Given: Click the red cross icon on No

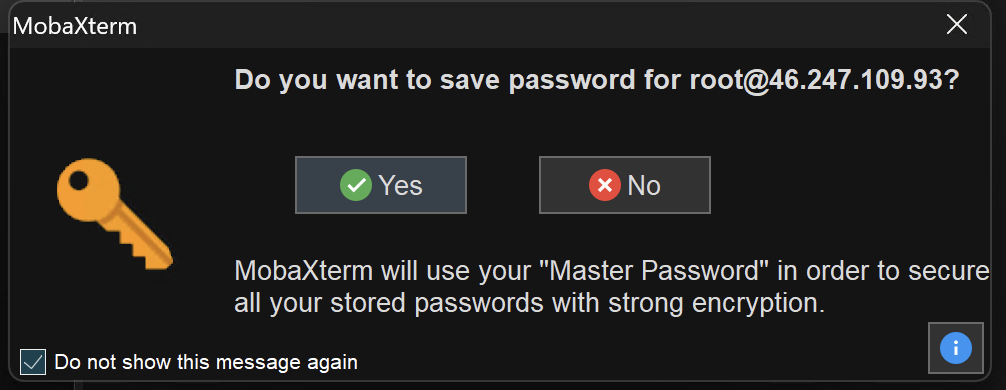Looking at the screenshot, I should [605, 185].
